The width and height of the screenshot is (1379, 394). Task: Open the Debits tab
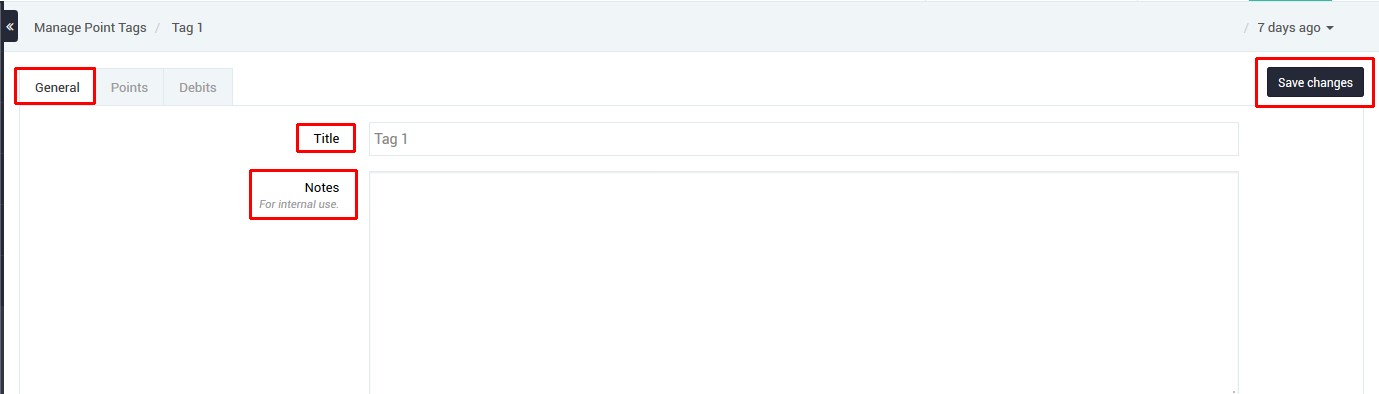198,87
